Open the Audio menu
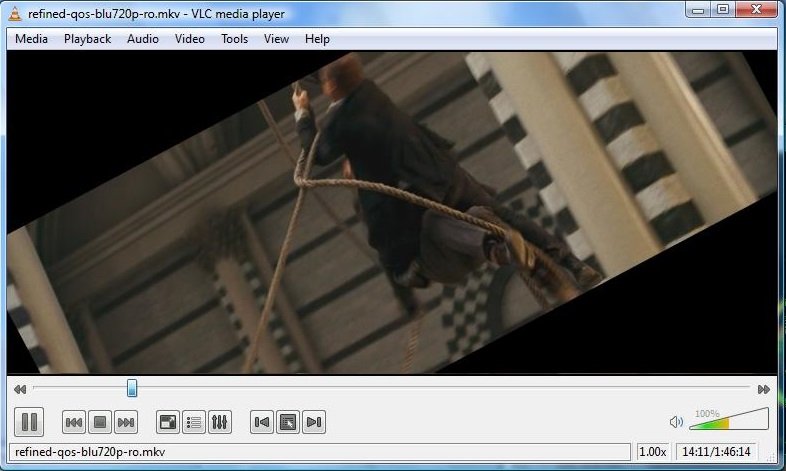This screenshot has height=471, width=786. 143,39
